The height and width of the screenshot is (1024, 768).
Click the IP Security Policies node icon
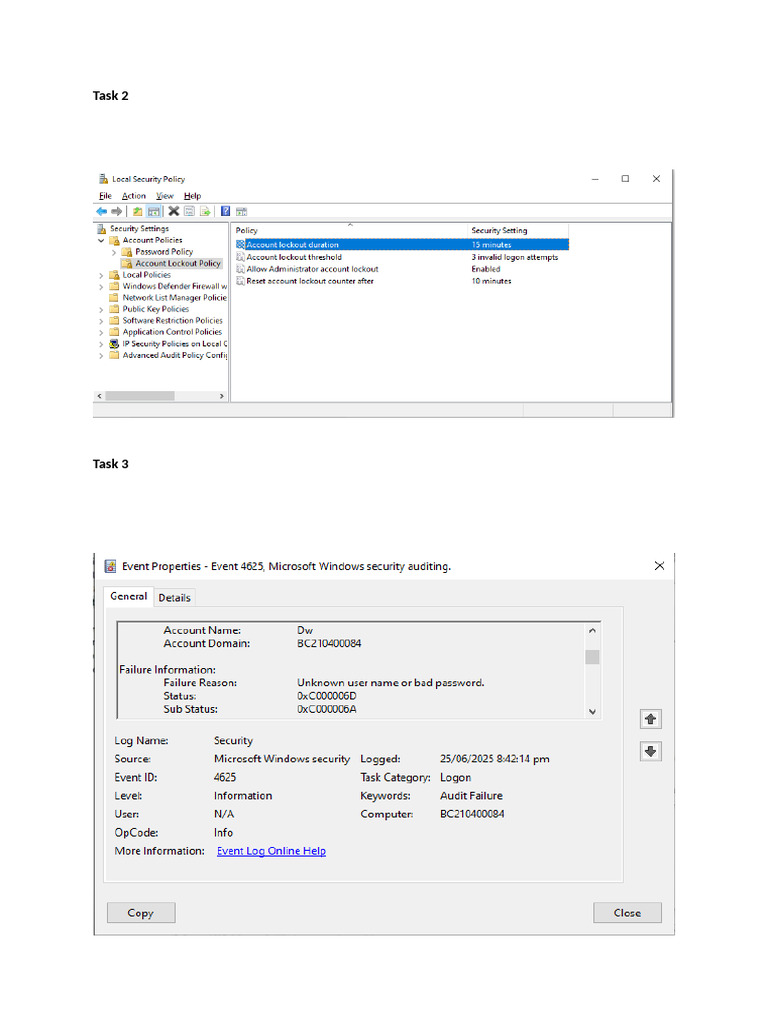click(x=114, y=344)
